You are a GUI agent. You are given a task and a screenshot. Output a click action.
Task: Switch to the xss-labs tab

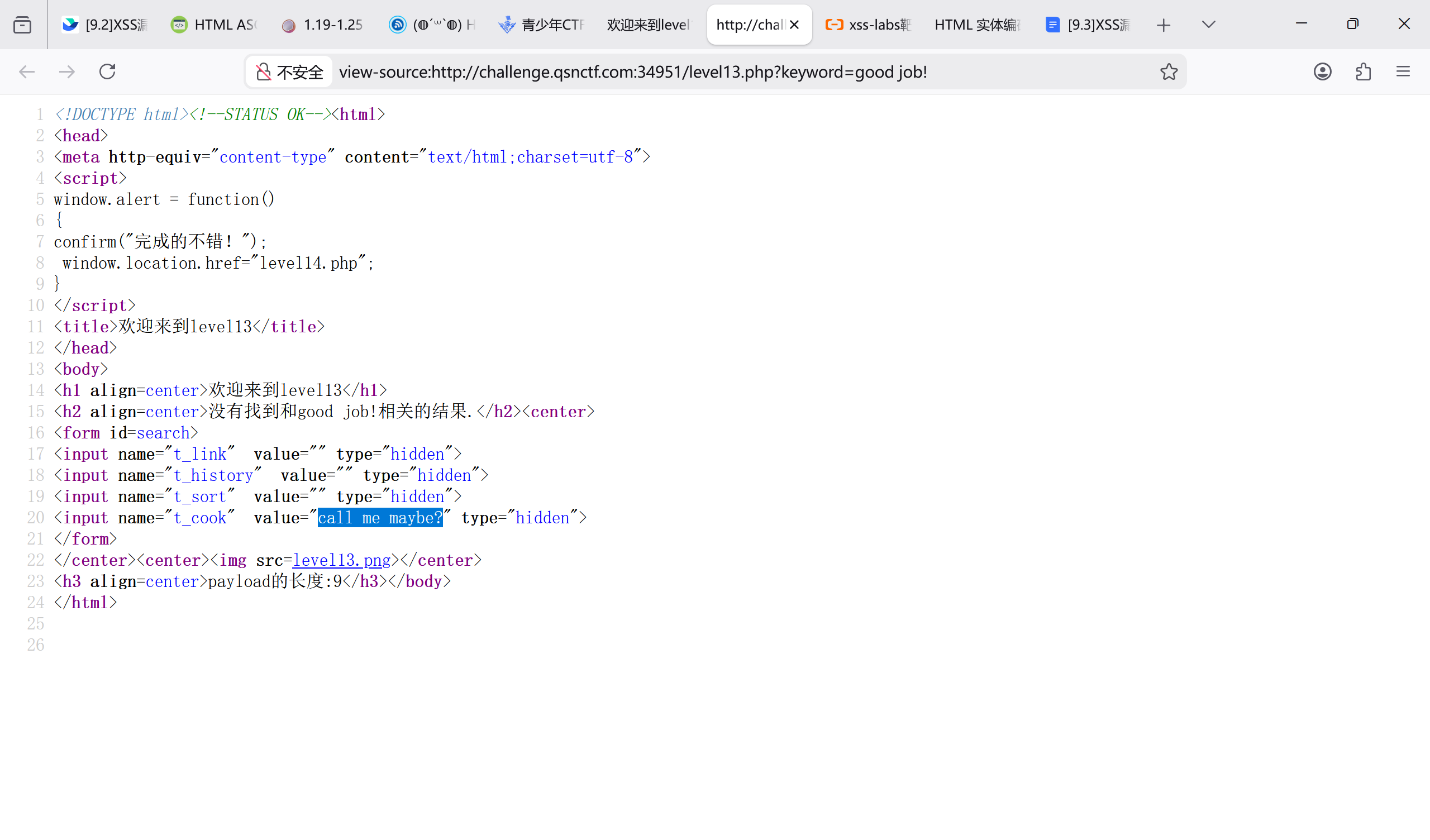click(868, 25)
